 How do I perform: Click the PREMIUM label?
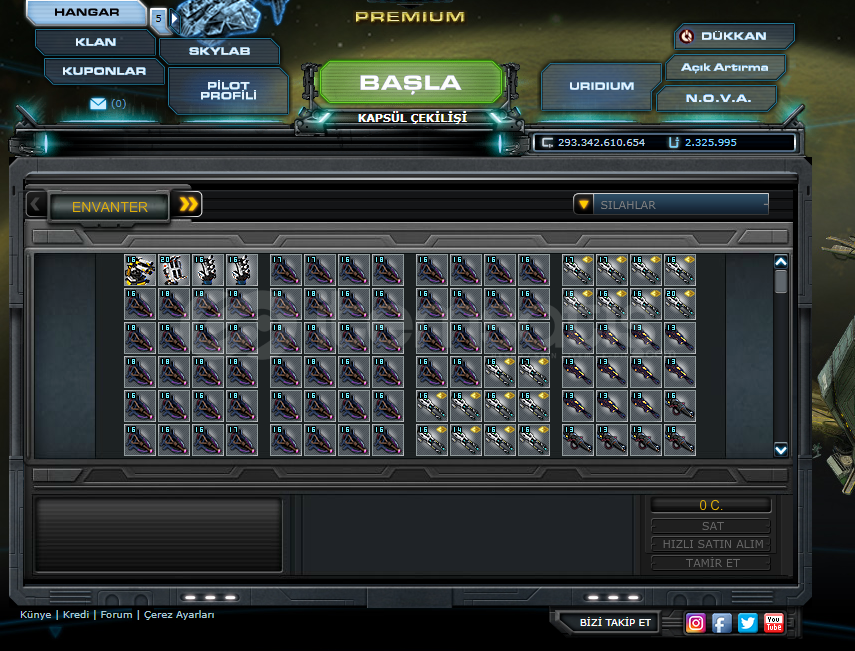coord(410,17)
